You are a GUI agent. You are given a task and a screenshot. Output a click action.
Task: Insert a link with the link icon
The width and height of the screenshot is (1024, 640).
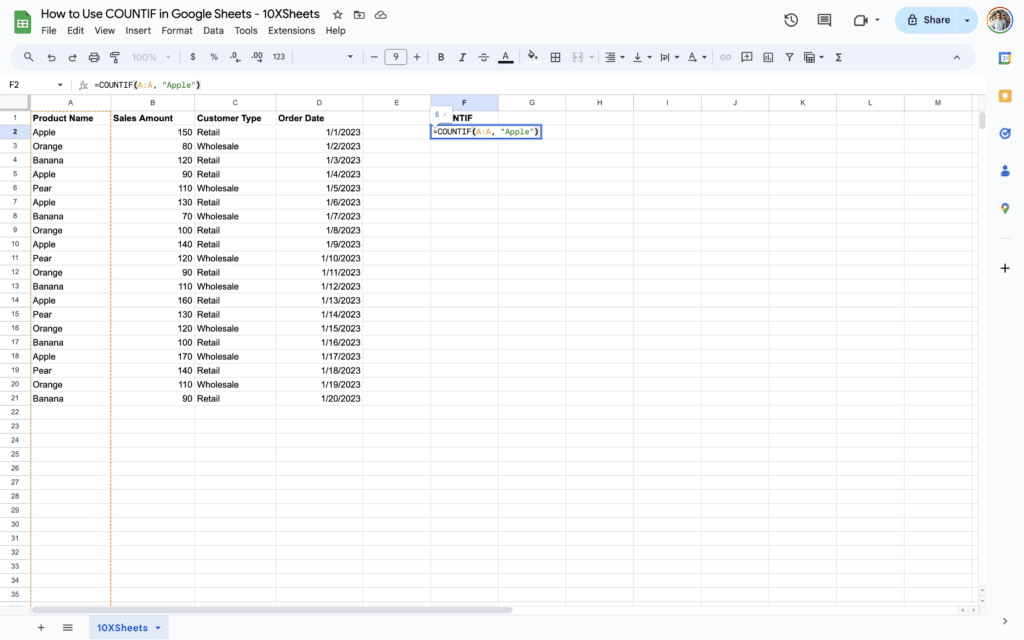tap(726, 57)
